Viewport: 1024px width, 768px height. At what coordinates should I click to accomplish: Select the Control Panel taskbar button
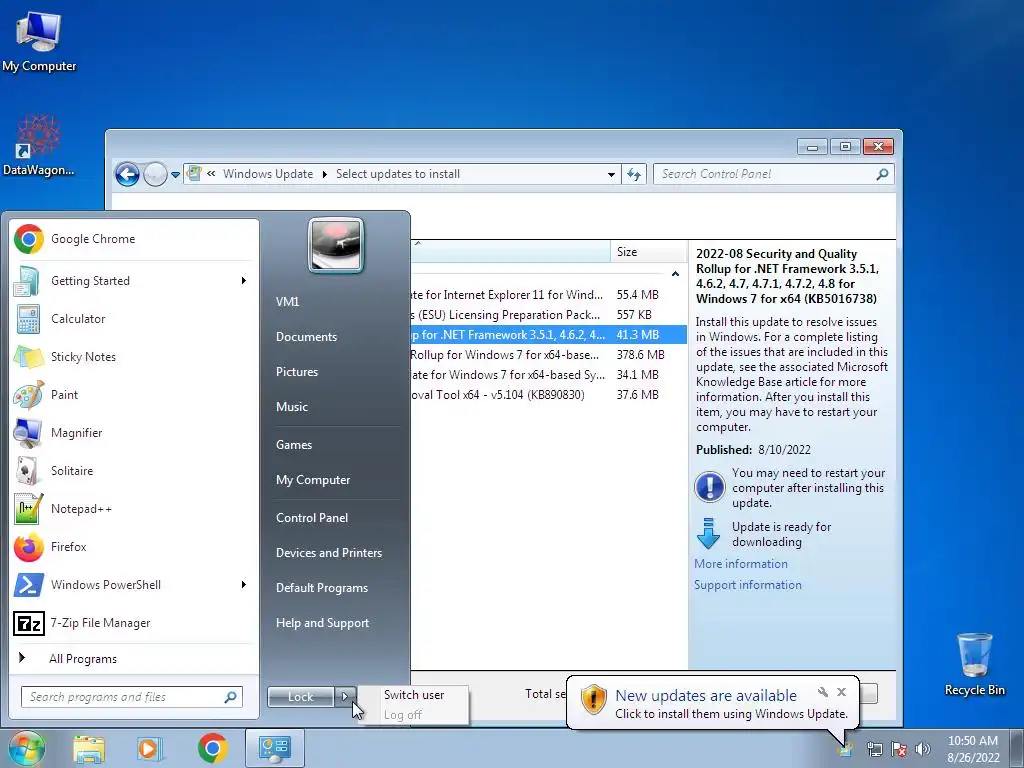pos(274,748)
